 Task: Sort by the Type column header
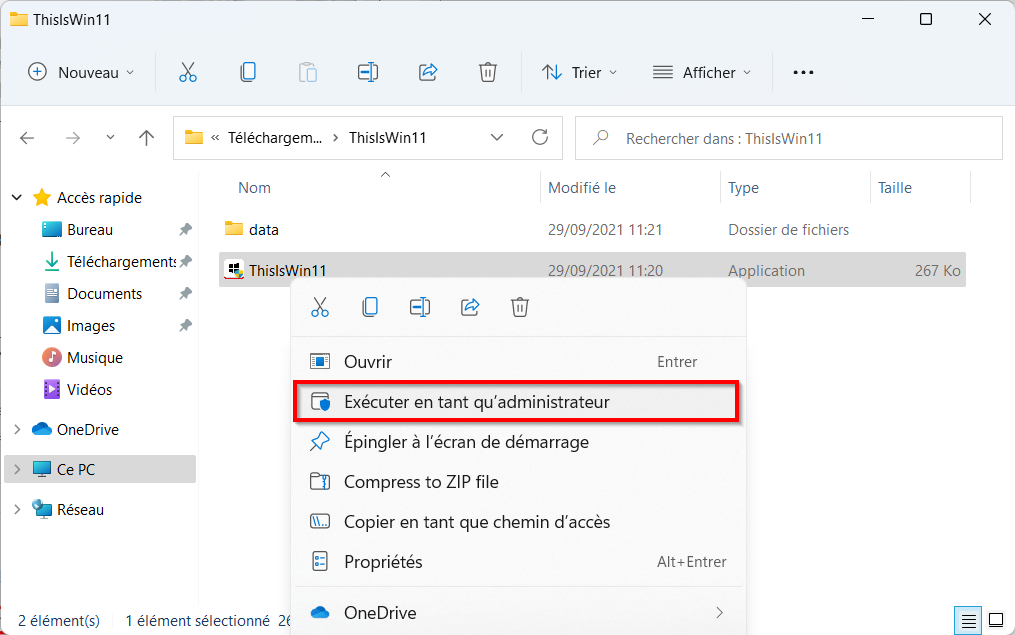point(743,188)
